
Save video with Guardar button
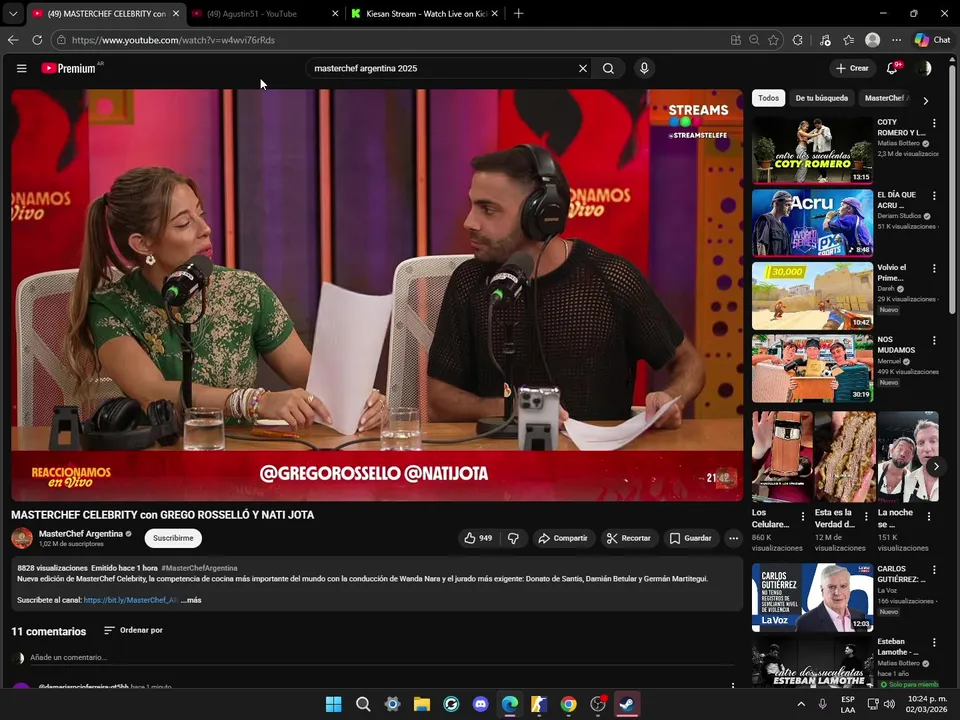[x=691, y=538]
